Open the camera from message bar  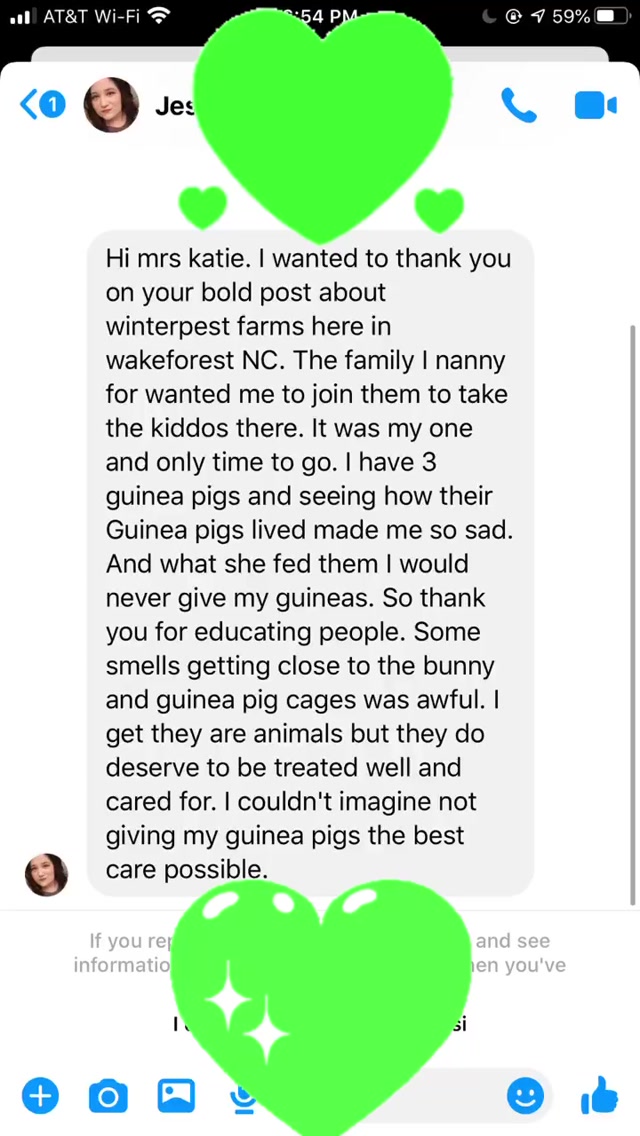[108, 1096]
